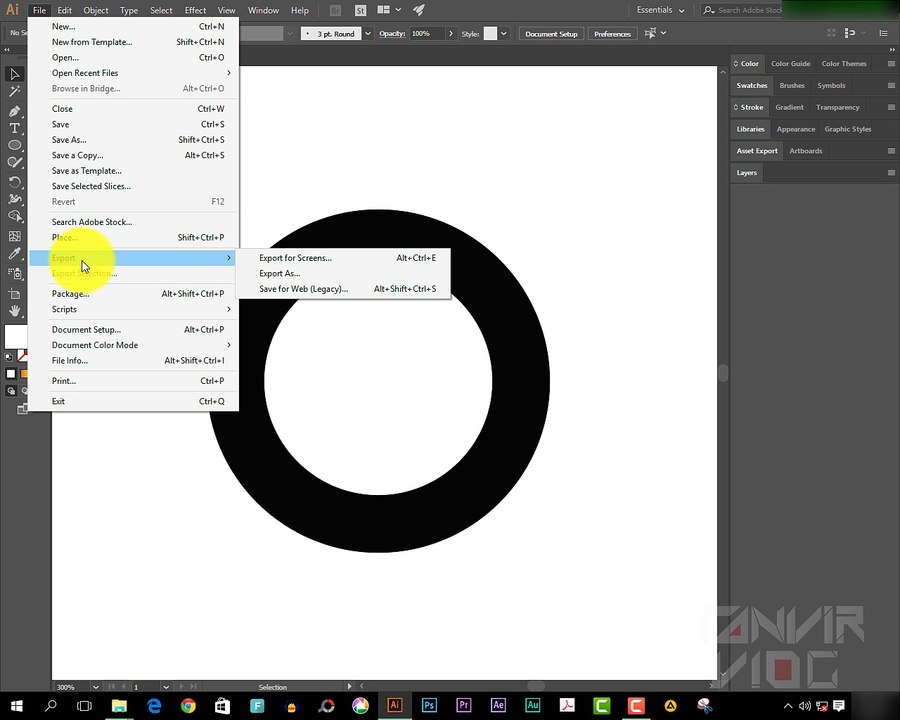Choose Place in File menu
The width and height of the screenshot is (900, 720).
pyautogui.click(x=134, y=237)
